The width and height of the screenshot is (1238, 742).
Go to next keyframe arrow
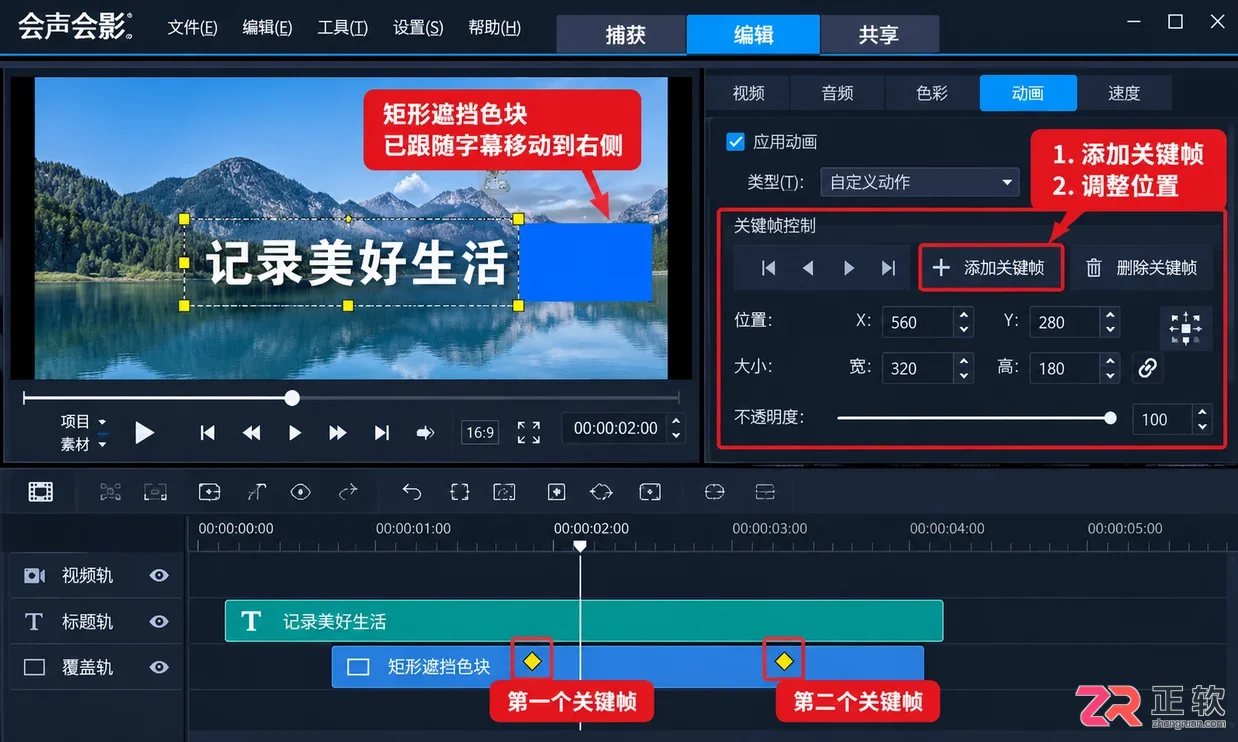click(x=849, y=268)
